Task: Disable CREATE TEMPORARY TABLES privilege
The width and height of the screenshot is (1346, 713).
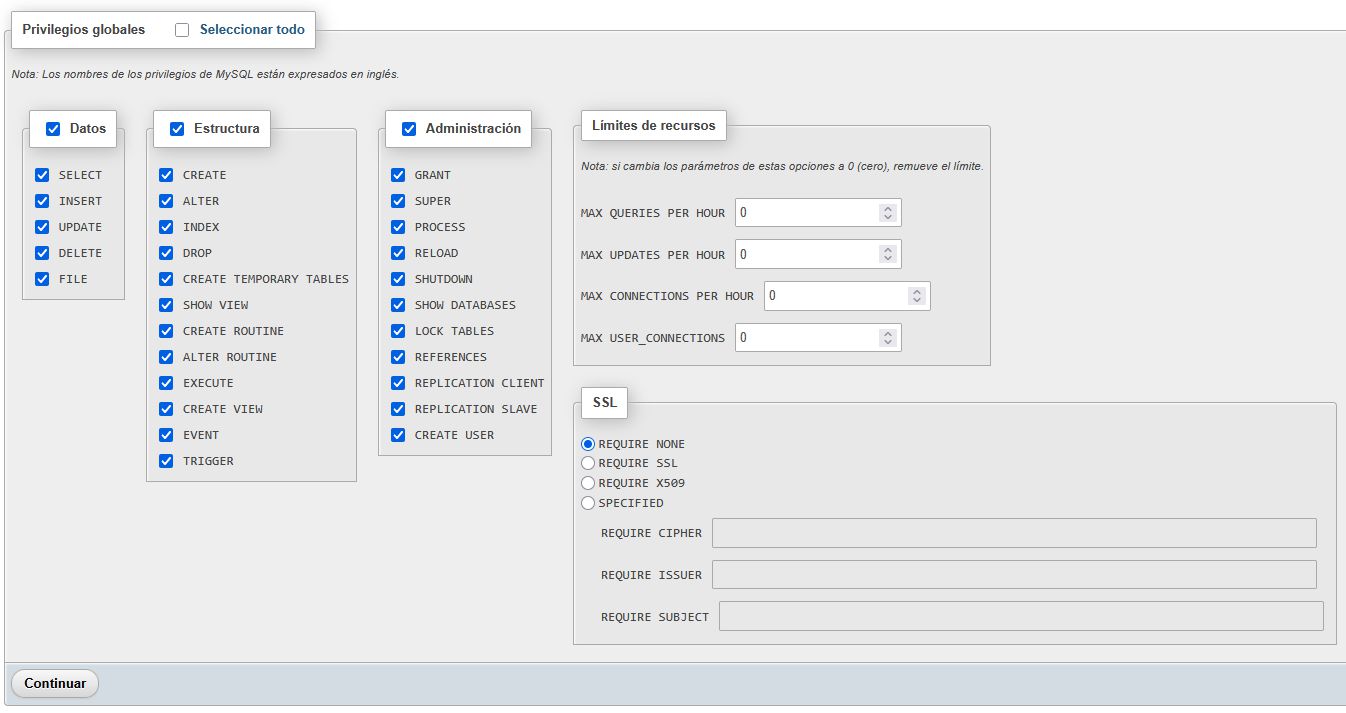Action: (166, 279)
